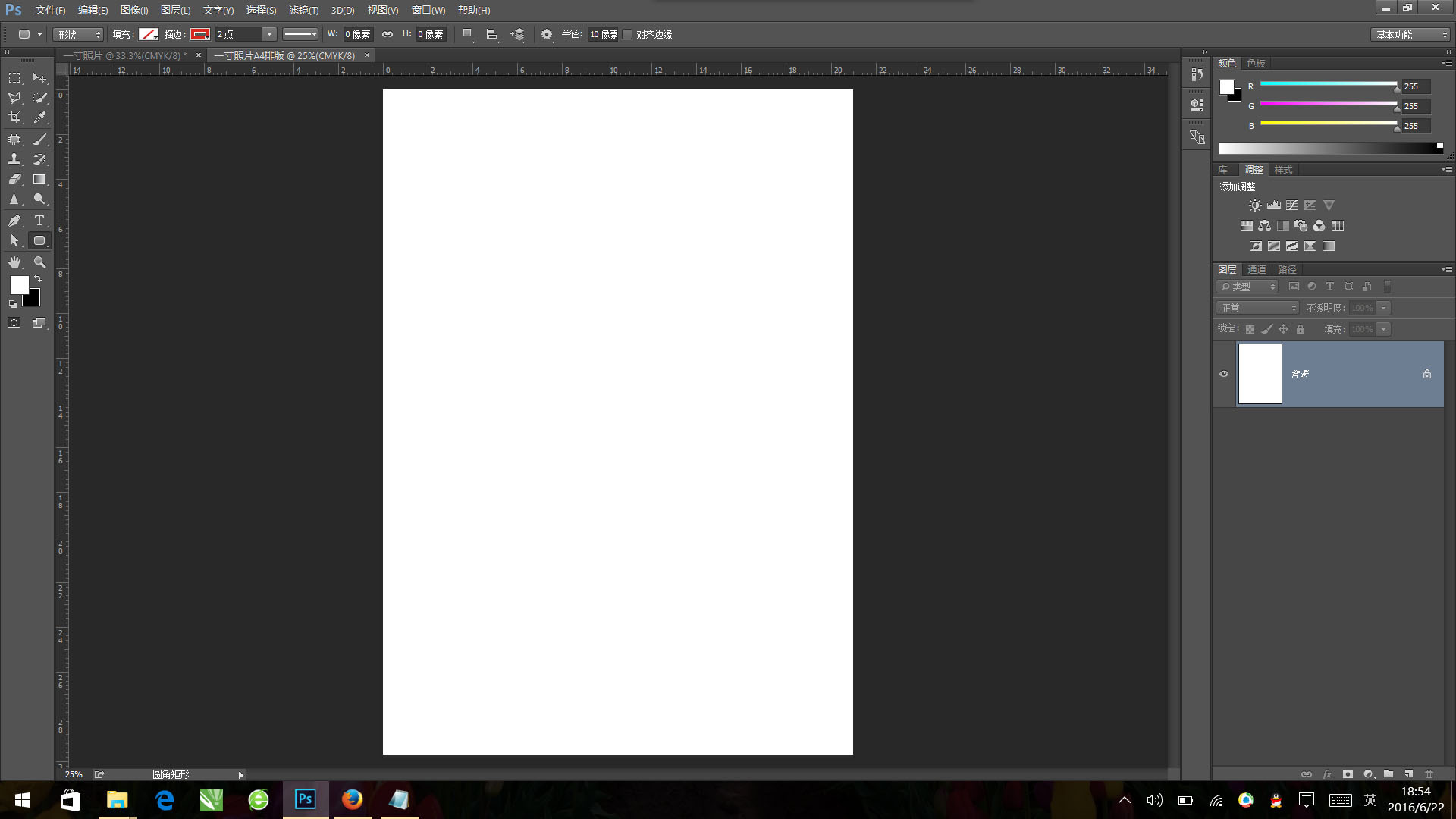Delete layer with the trash icon
The width and height of the screenshot is (1456, 819).
[1429, 774]
